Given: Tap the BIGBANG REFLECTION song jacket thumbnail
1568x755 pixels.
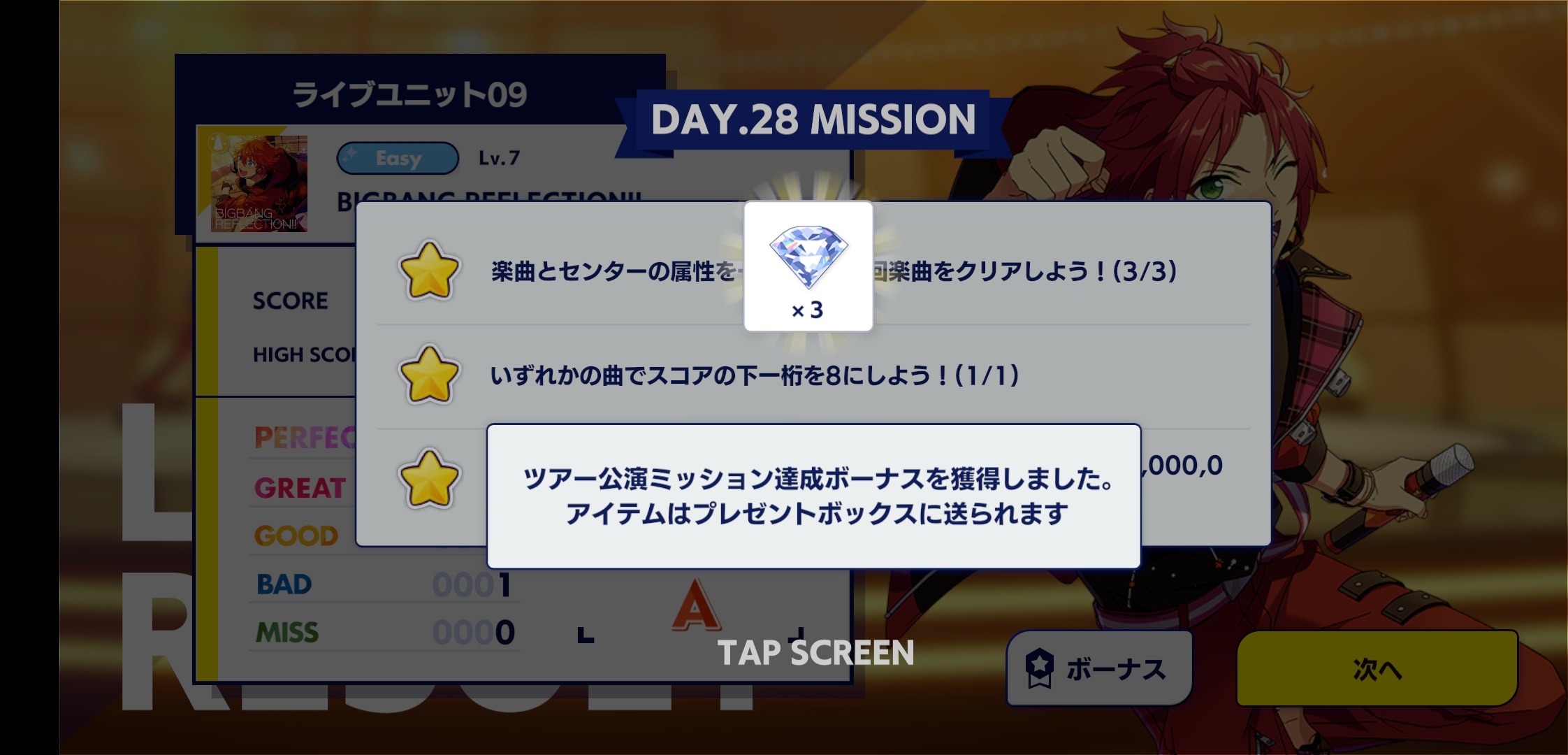Looking at the screenshot, I should point(259,184).
